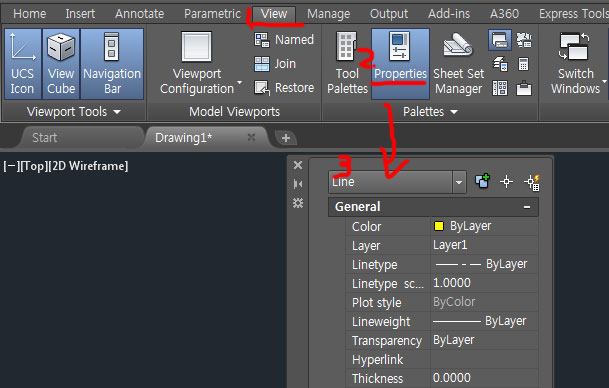Click the Named viewports icon
The image size is (609, 388).
coord(262,40)
